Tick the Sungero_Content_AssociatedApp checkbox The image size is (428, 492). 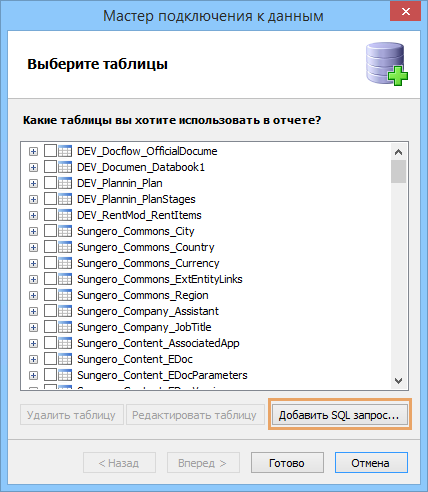50,343
